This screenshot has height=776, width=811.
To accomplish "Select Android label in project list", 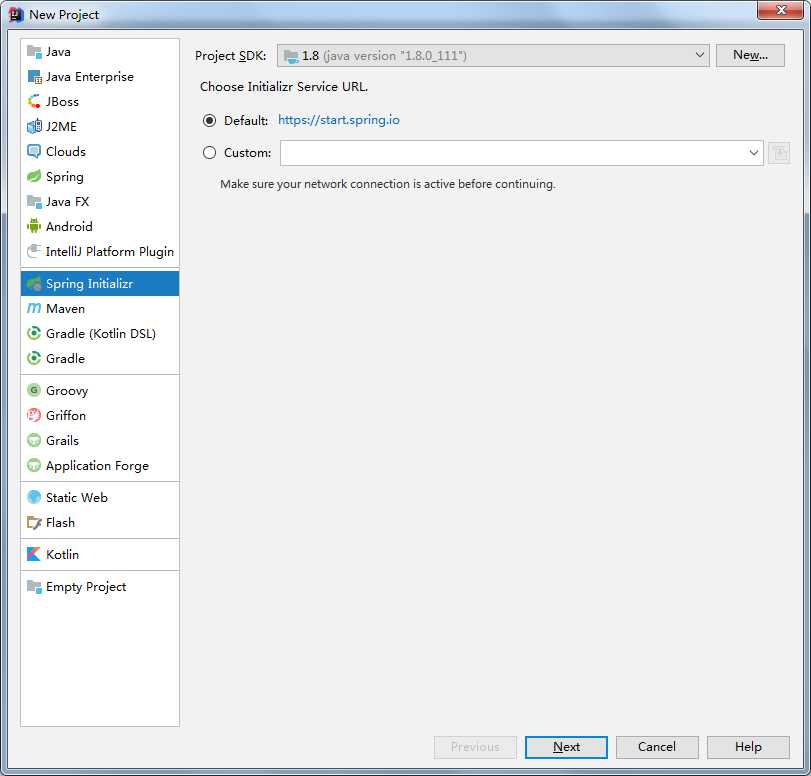I will 69,226.
